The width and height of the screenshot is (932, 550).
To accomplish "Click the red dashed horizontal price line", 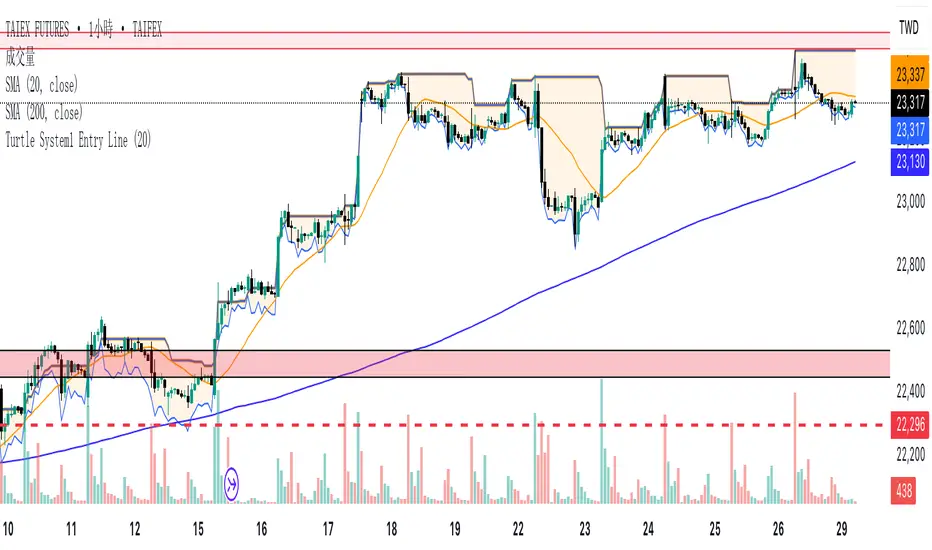I will point(500,425).
